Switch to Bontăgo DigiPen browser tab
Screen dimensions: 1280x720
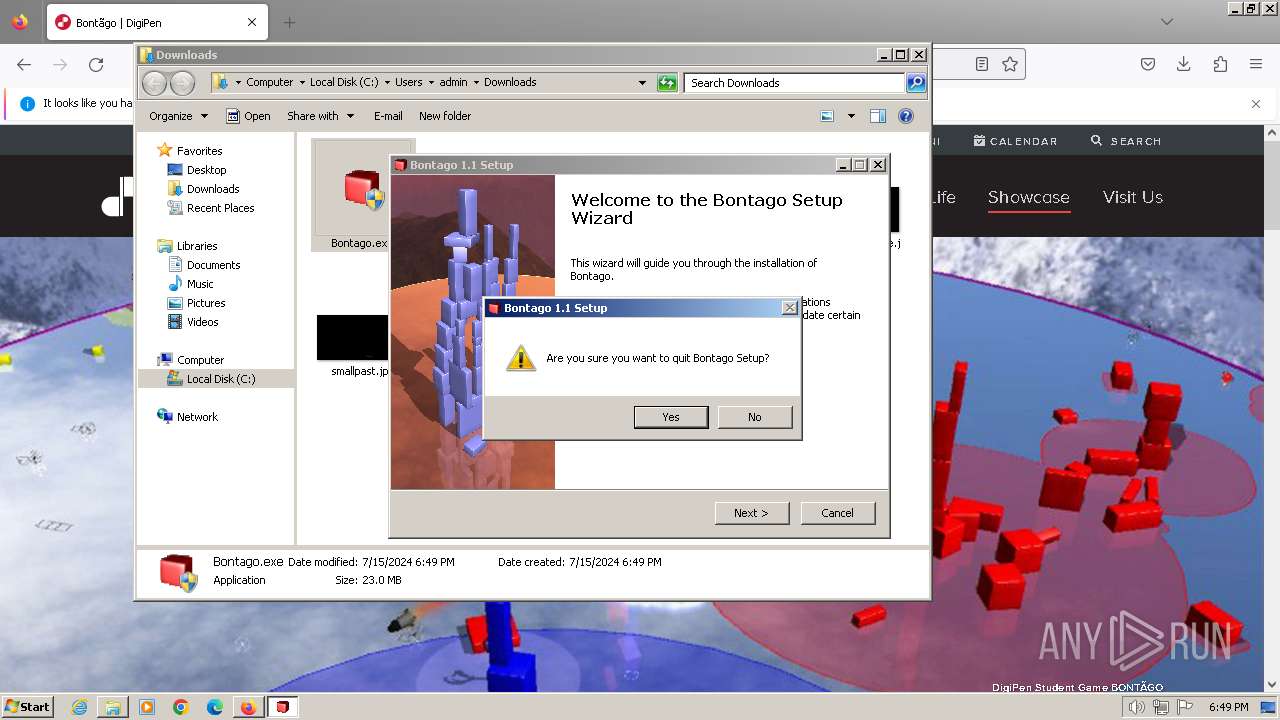156,22
